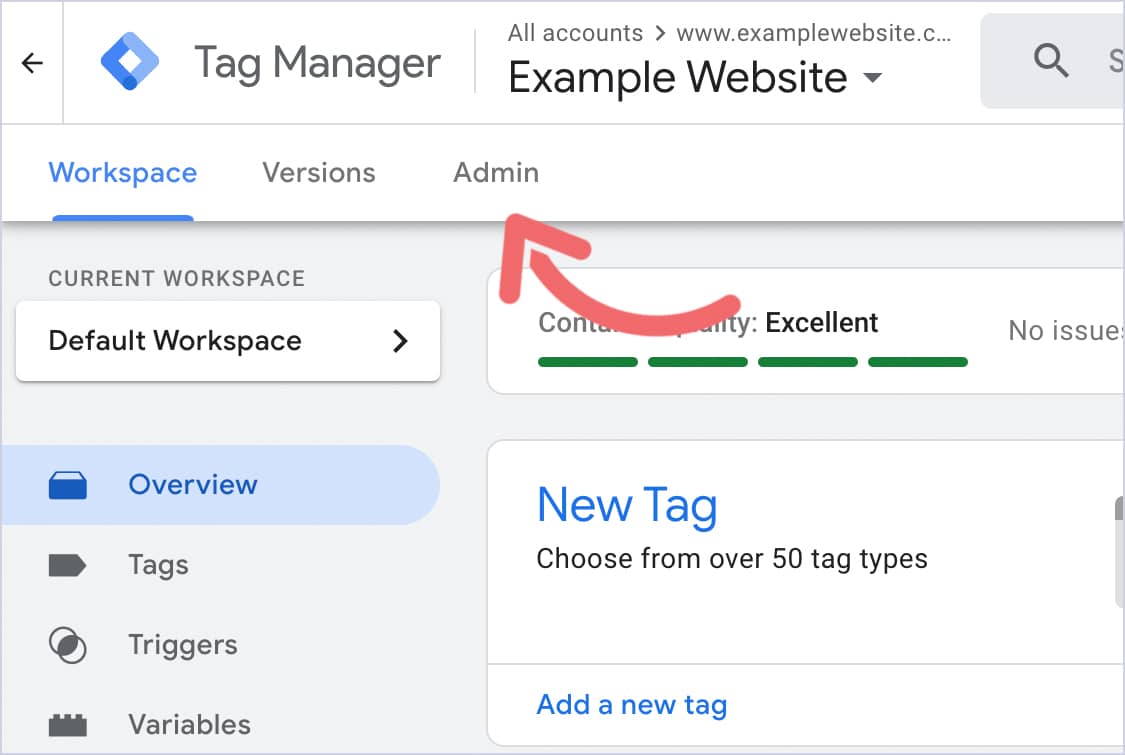
Task: Click the Default Workspace selector box
Action: pyautogui.click(x=228, y=341)
